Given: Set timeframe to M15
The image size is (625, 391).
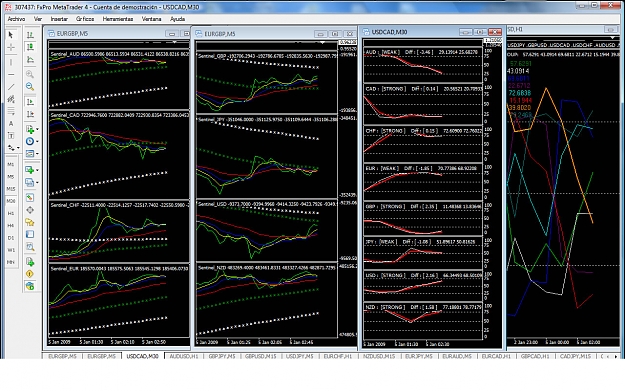Looking at the screenshot, I should point(11,189).
